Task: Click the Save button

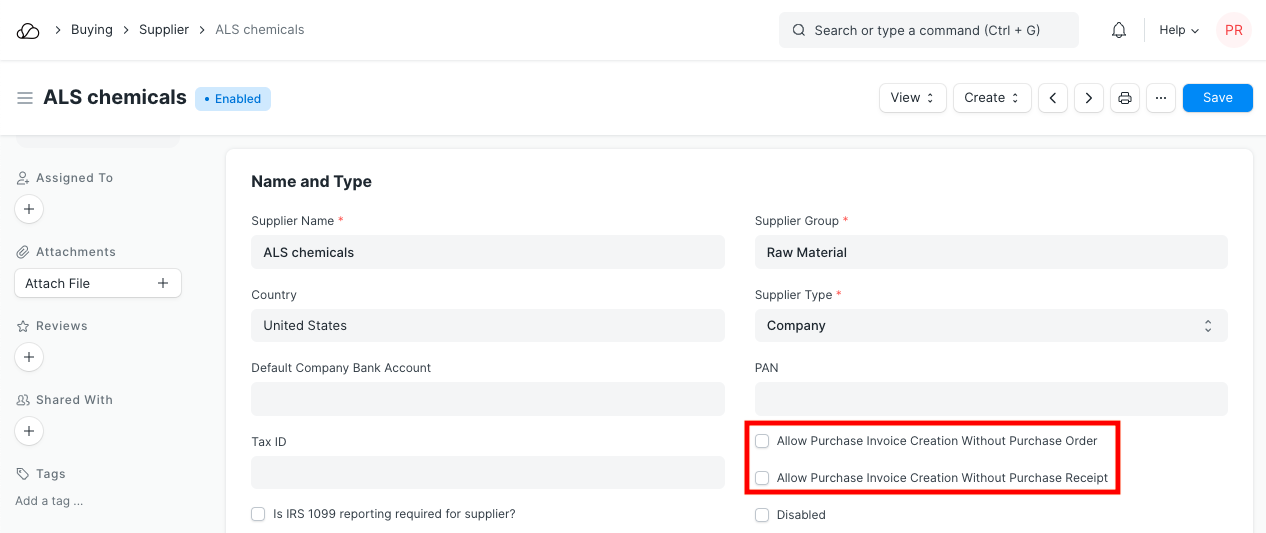Action: (1217, 98)
